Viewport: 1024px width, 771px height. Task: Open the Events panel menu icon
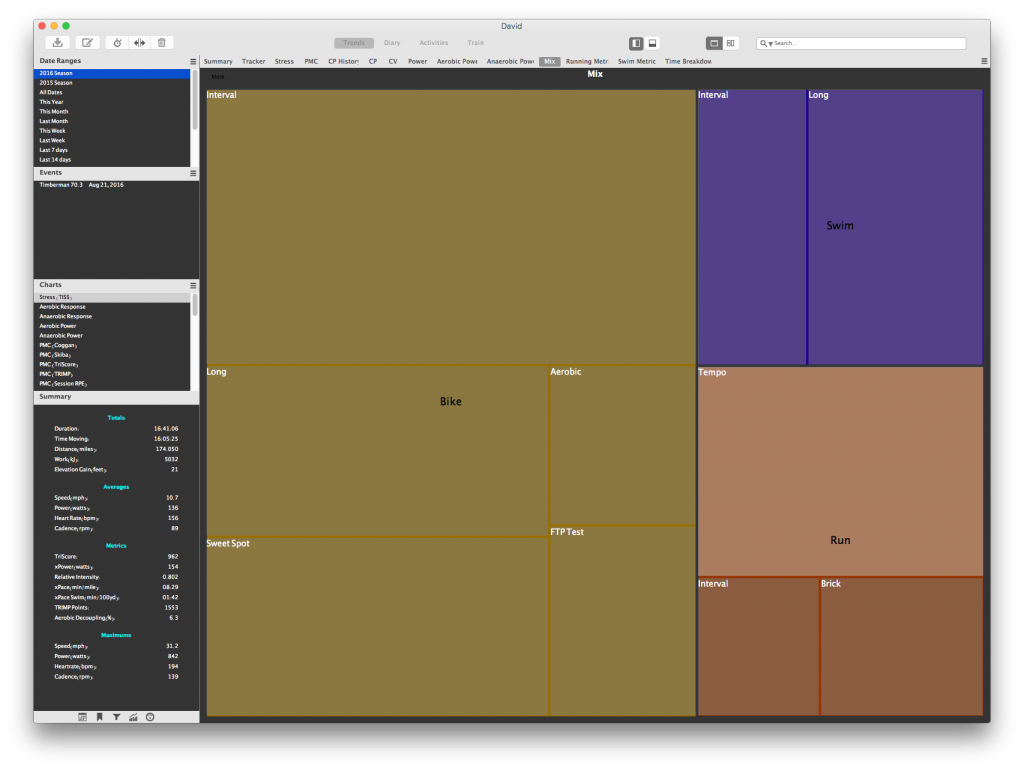click(193, 173)
